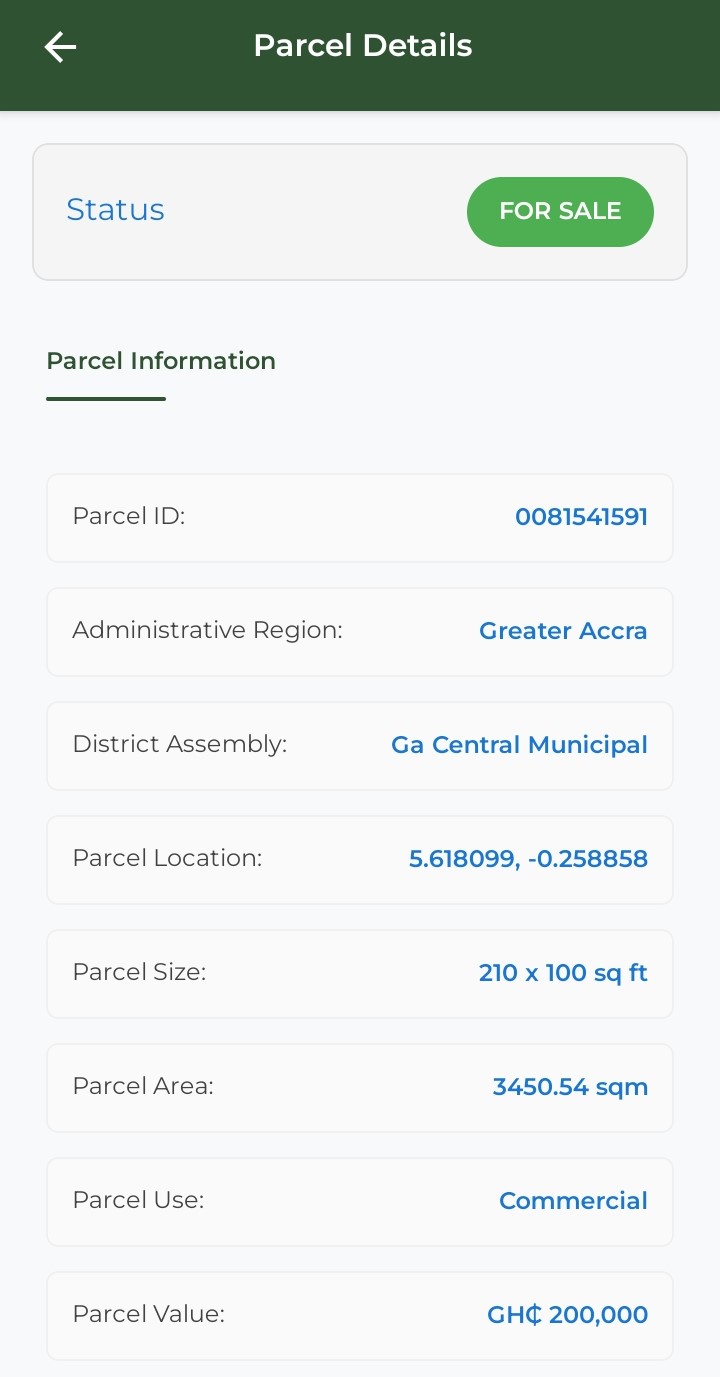Click the Parcel Details header title

362,46
